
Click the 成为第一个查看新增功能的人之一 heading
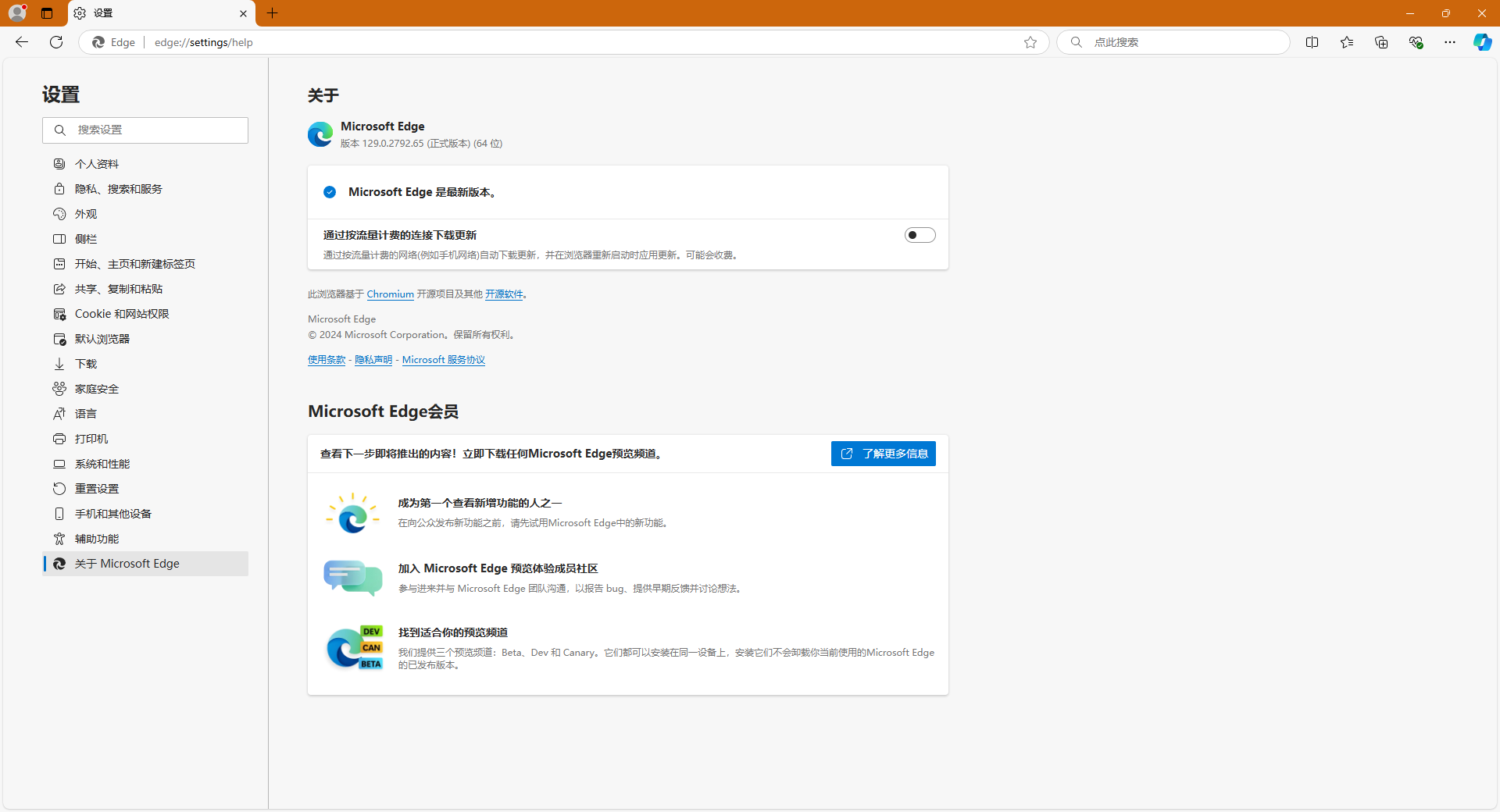(480, 504)
